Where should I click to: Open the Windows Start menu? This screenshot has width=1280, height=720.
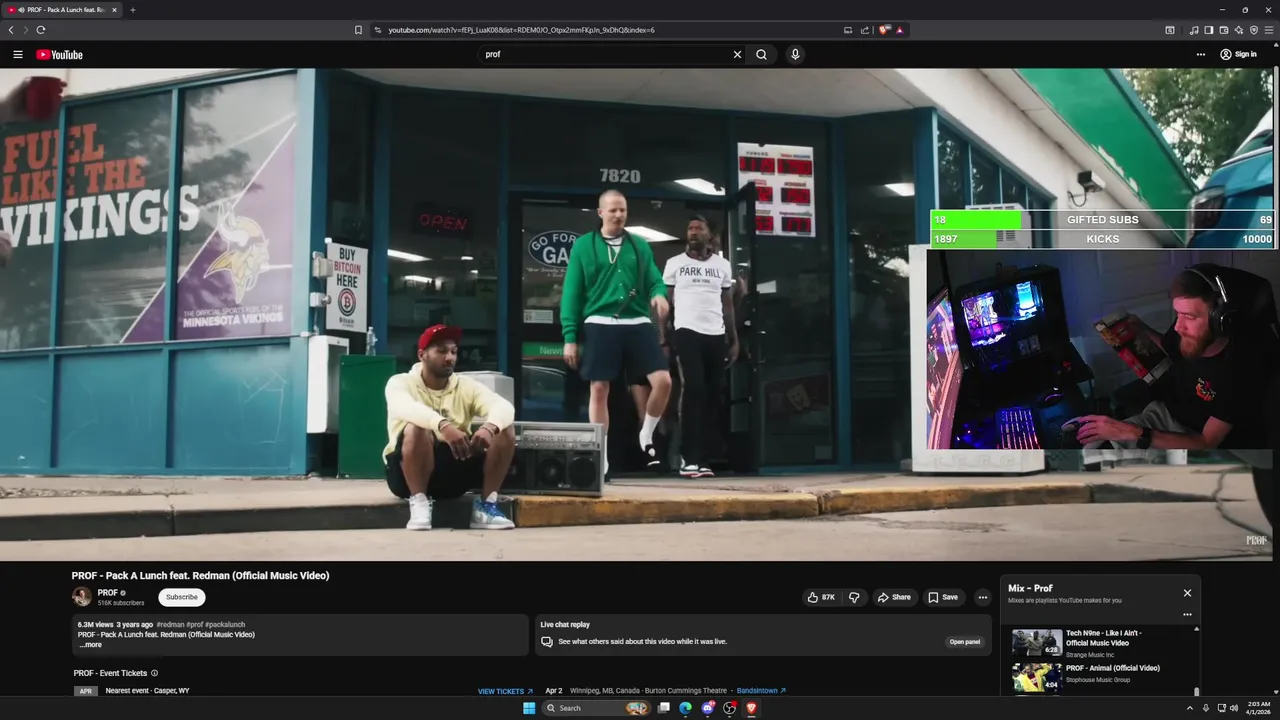pyautogui.click(x=529, y=708)
